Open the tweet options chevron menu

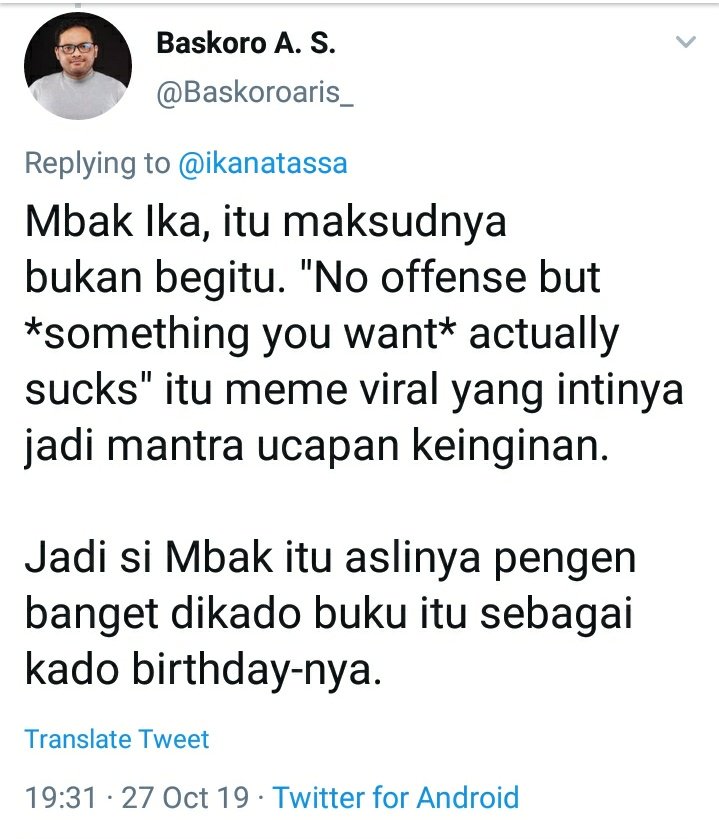click(x=685, y=42)
